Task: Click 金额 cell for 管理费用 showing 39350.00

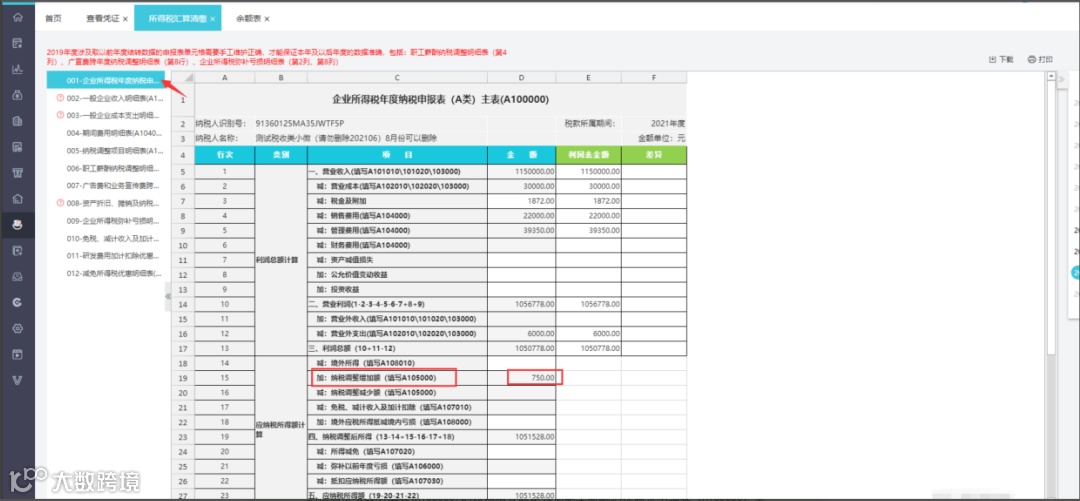Action: [521, 230]
